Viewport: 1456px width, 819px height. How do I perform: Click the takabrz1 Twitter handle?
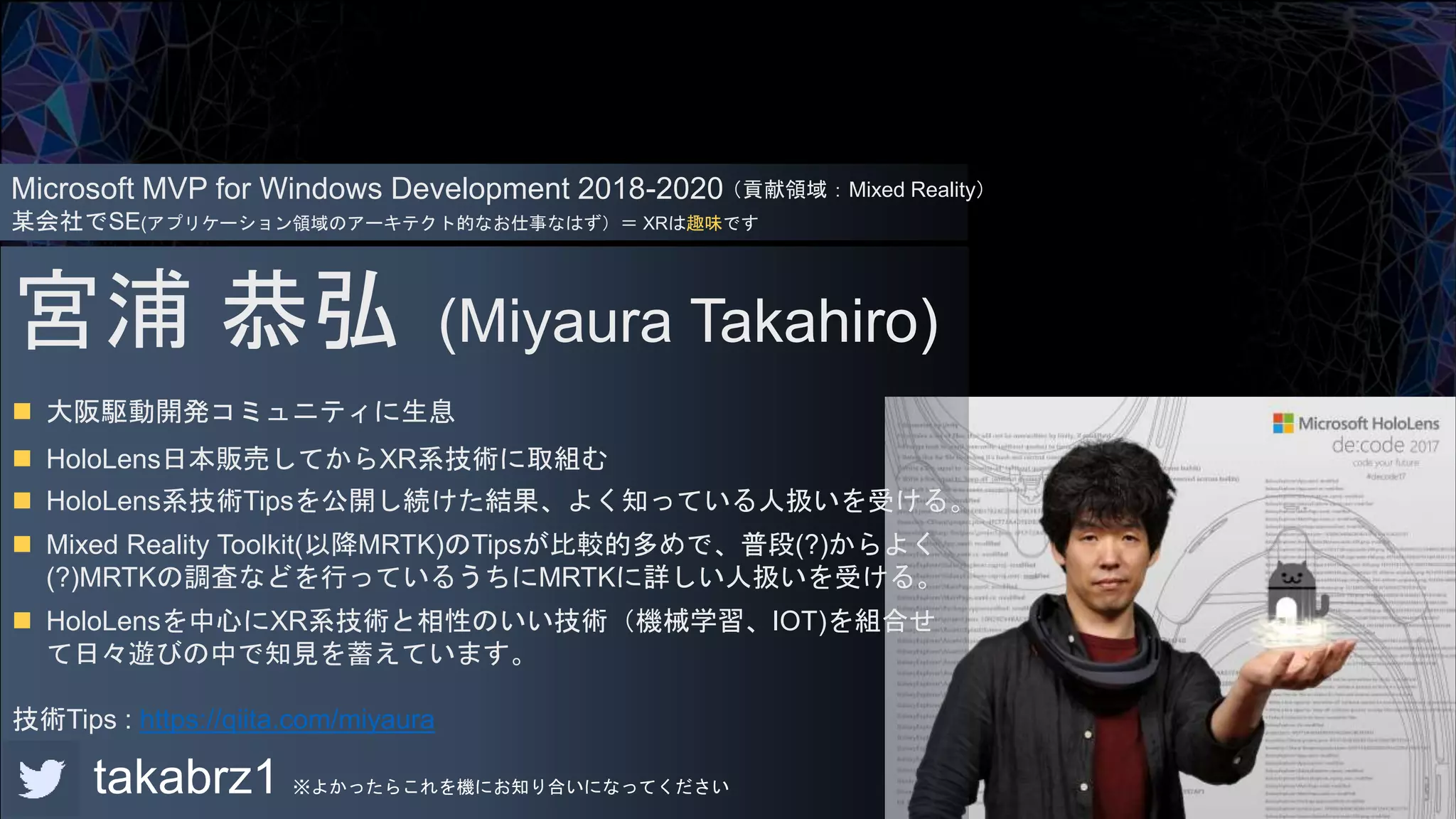pyautogui.click(x=184, y=777)
